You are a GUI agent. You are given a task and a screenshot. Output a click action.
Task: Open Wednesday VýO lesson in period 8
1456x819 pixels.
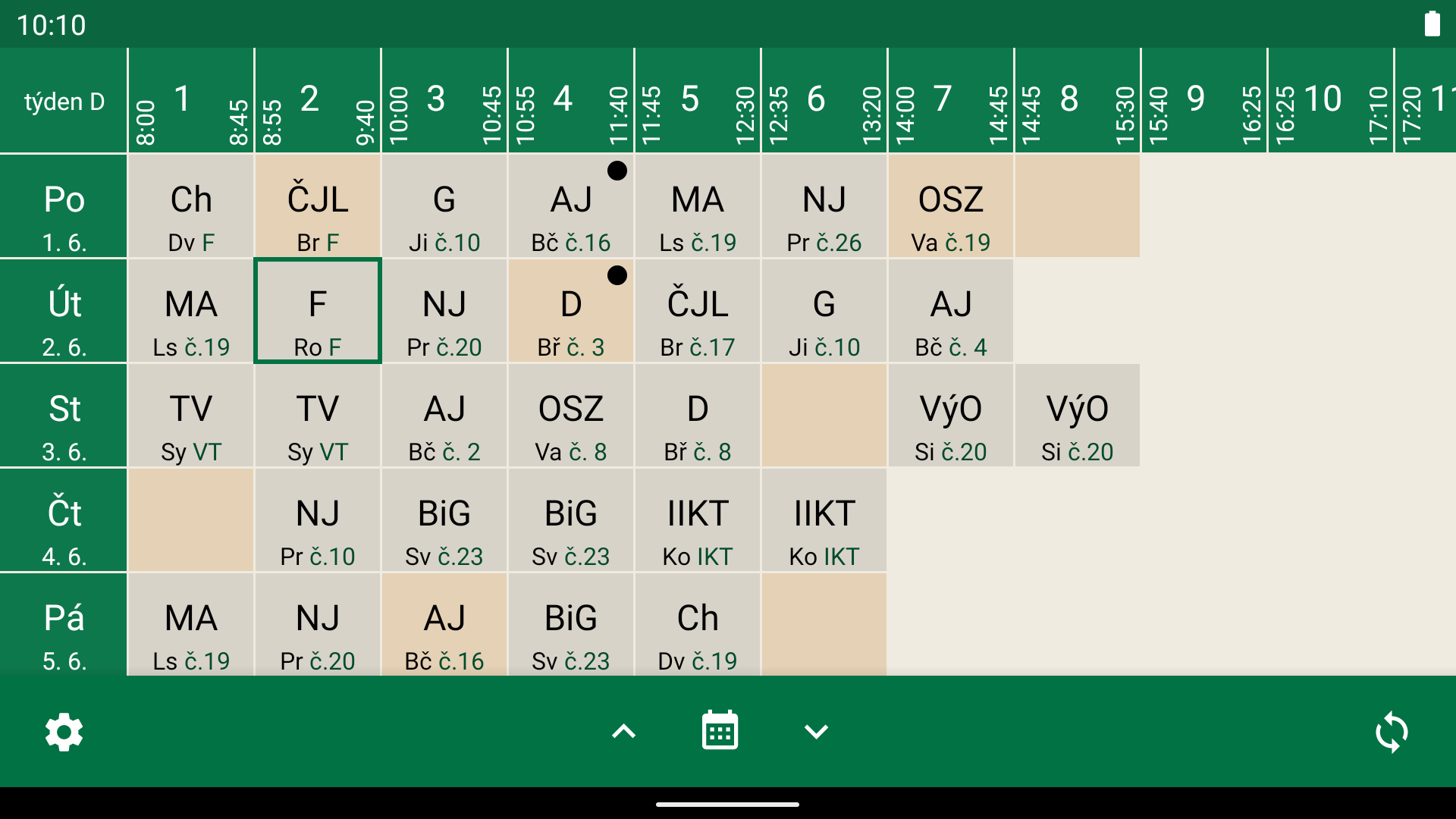click(x=1078, y=416)
